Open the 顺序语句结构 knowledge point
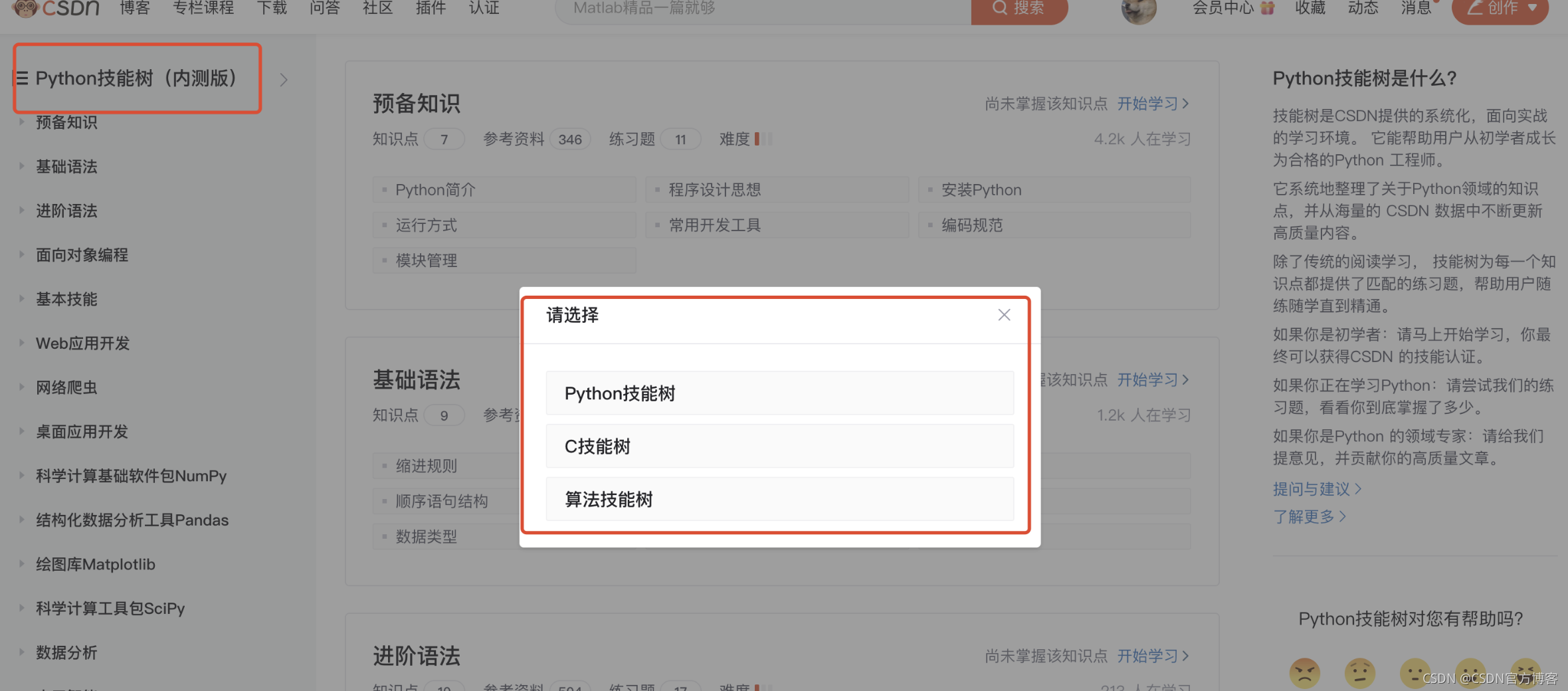Screen dimensions: 1568x691 tap(446, 501)
